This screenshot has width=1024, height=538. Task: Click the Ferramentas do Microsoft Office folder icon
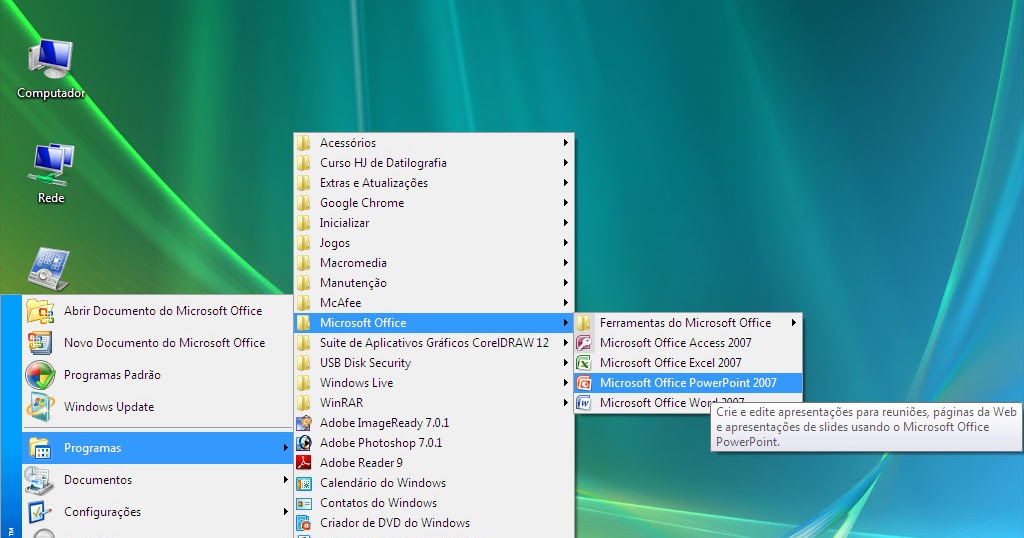pos(583,323)
